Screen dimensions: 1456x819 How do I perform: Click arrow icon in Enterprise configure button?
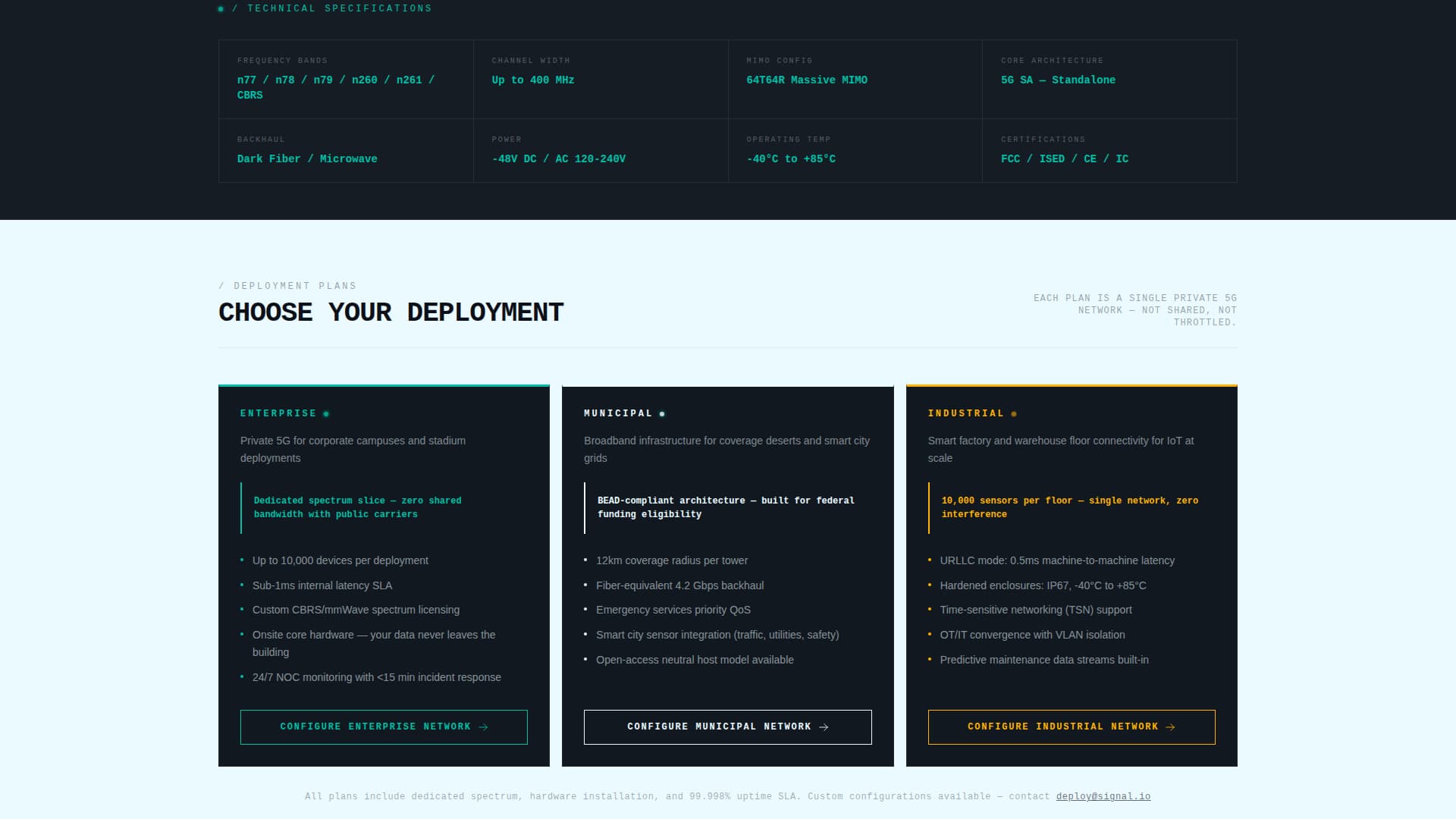coord(484,727)
